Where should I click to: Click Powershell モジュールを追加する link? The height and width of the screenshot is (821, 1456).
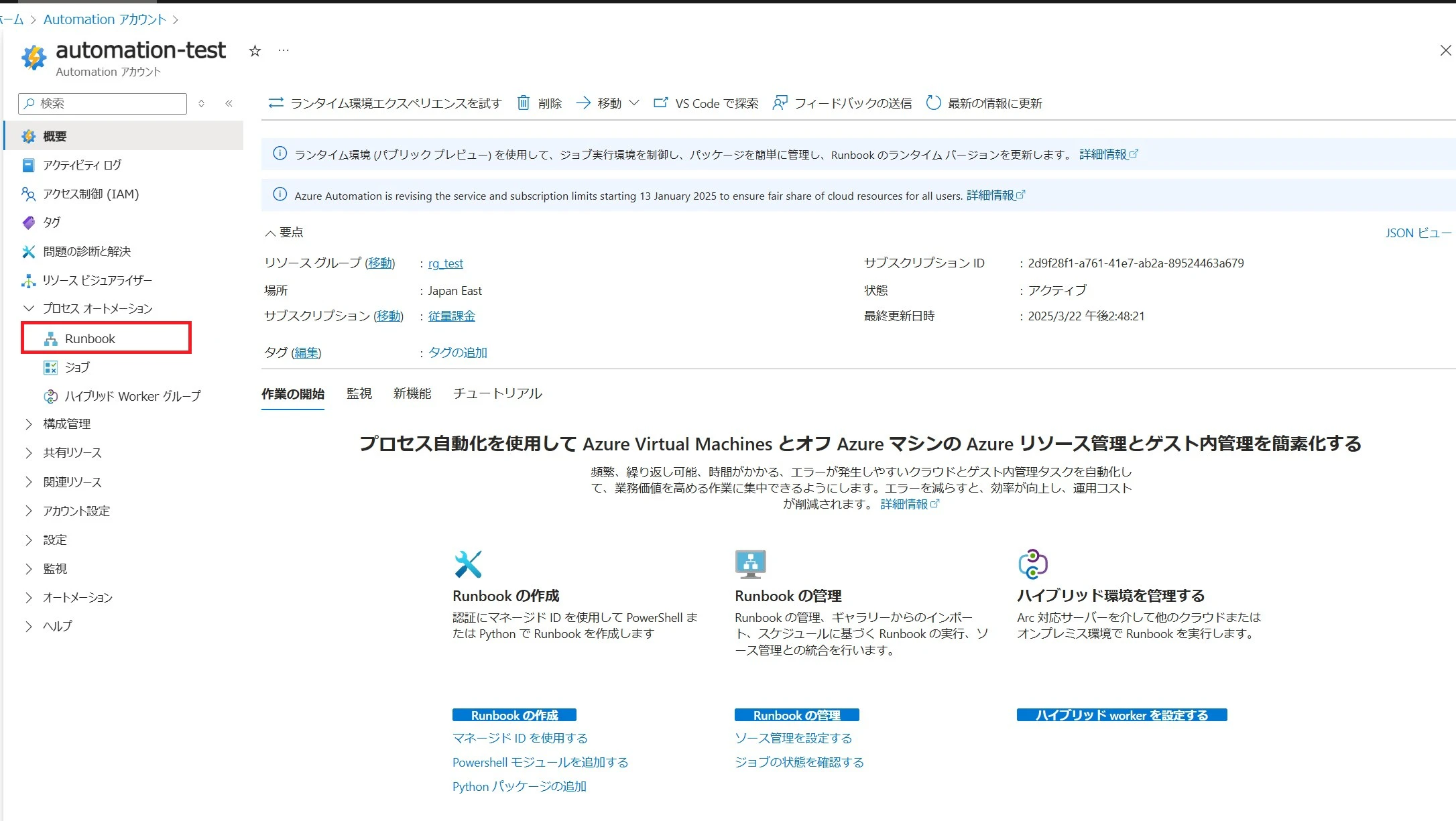pos(540,762)
